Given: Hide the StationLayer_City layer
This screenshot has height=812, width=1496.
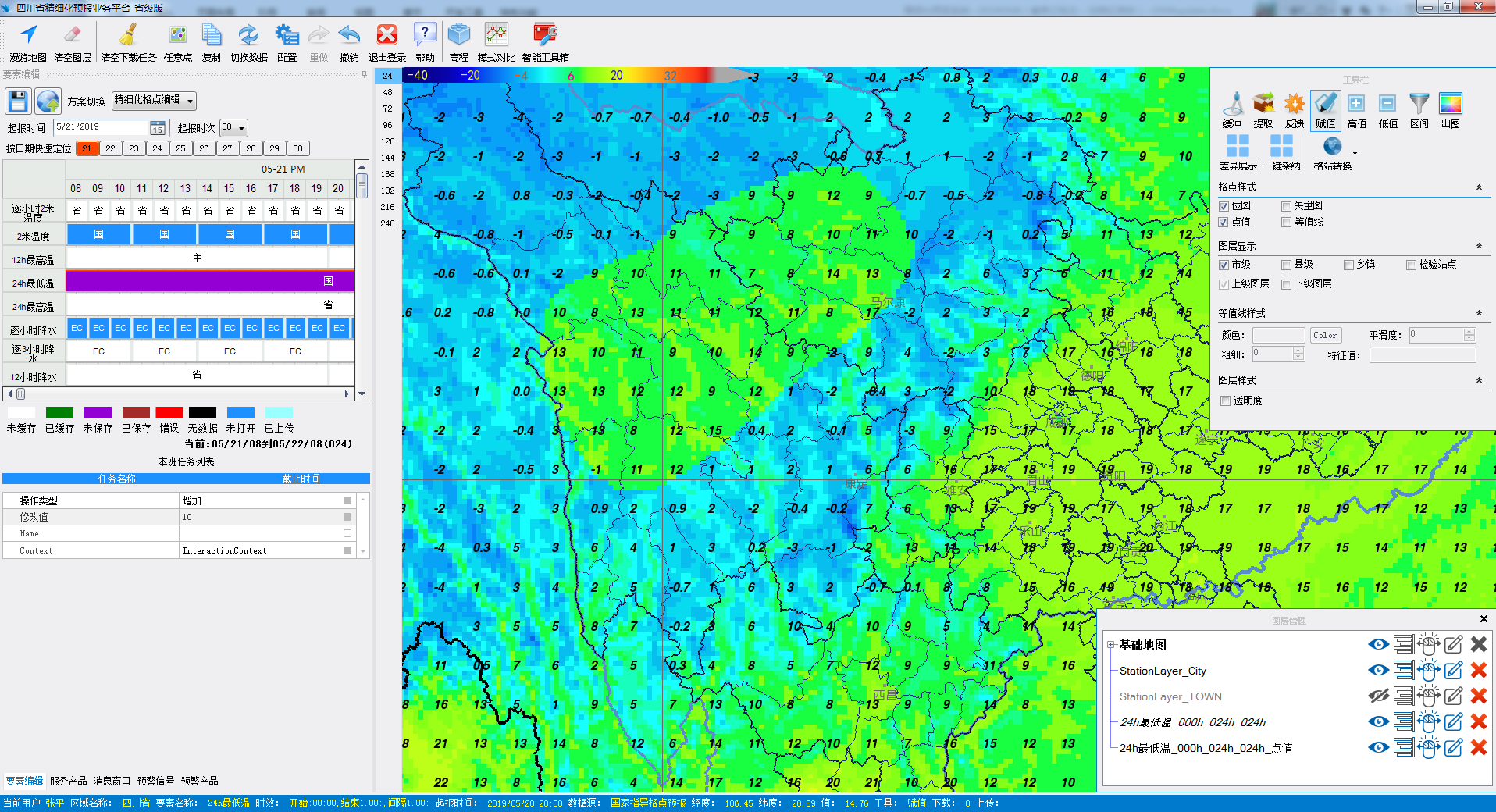Looking at the screenshot, I should pyautogui.click(x=1378, y=671).
